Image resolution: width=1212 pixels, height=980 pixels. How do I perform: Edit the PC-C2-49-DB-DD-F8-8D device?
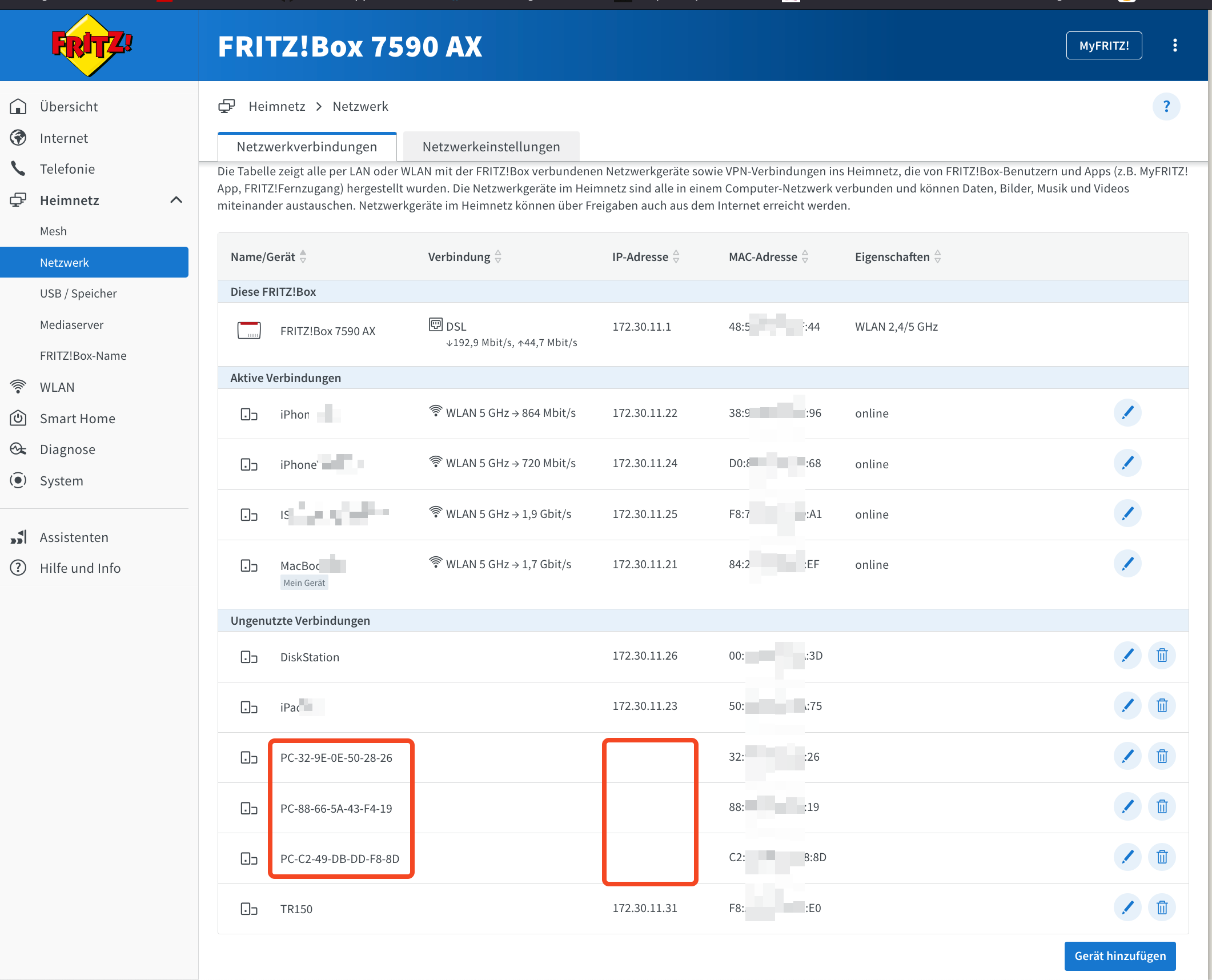(1127, 857)
